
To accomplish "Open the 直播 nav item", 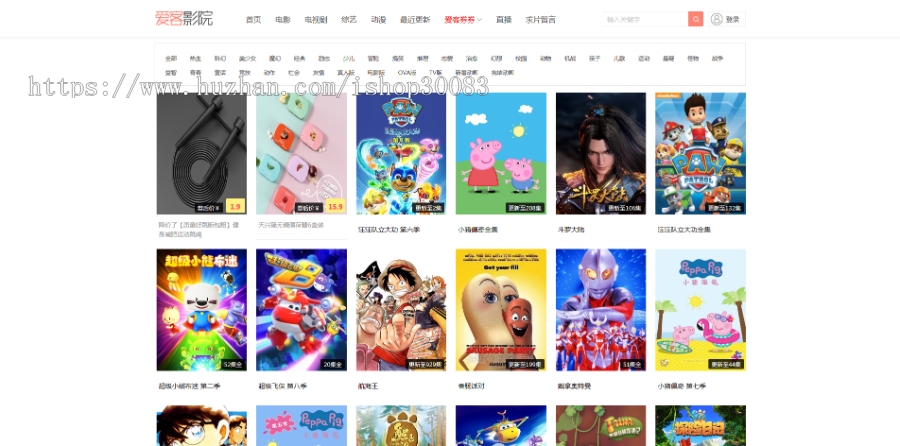I will pyautogui.click(x=503, y=20).
